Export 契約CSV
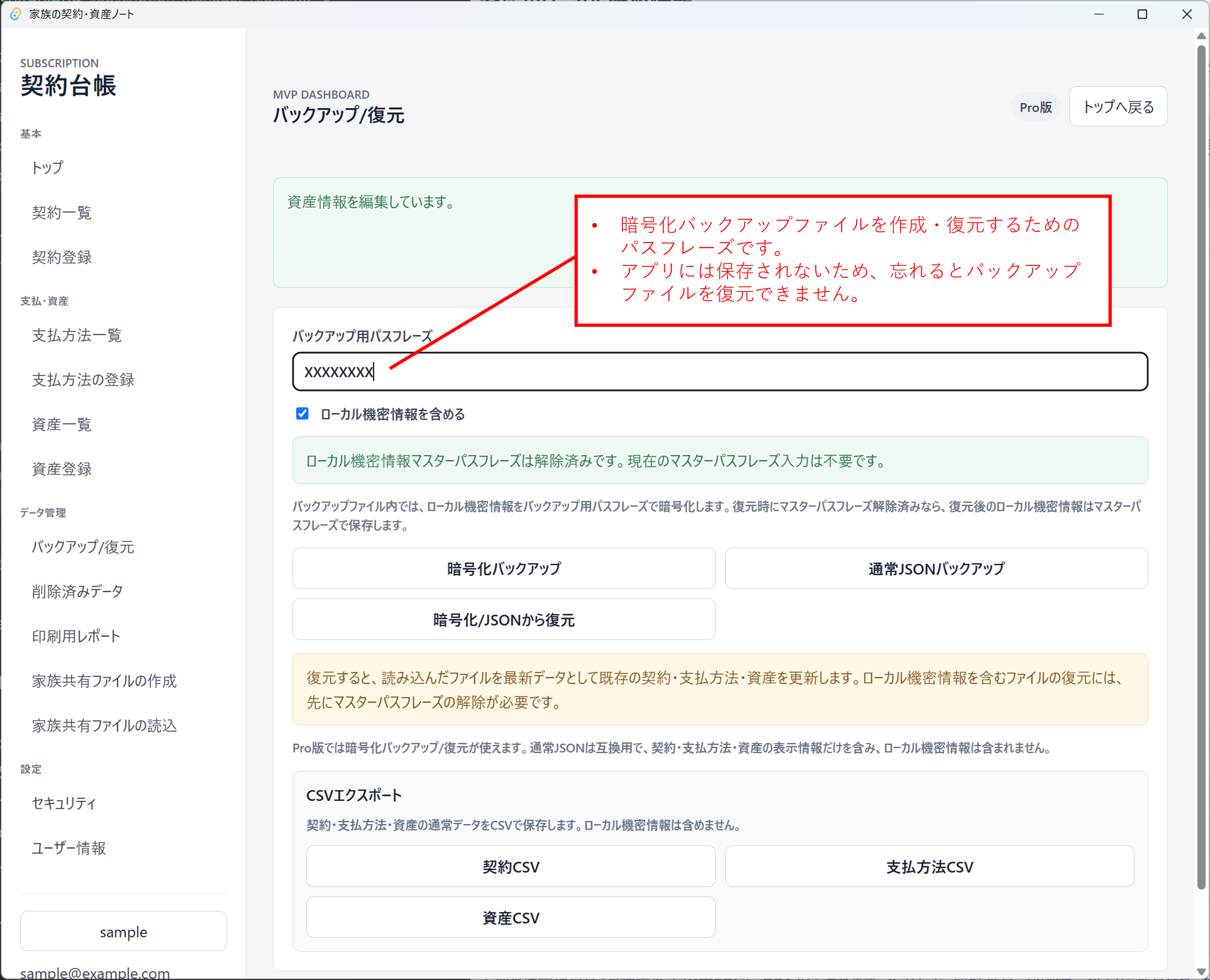1210x980 pixels. 511,866
